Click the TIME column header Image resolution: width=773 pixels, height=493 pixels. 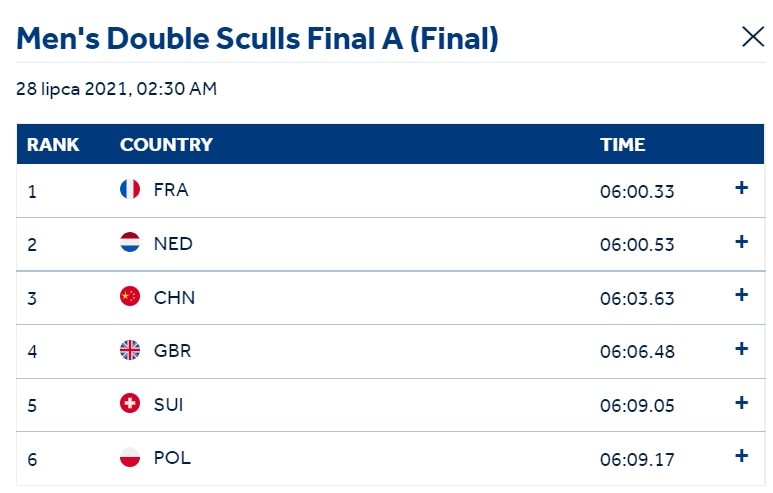[623, 144]
